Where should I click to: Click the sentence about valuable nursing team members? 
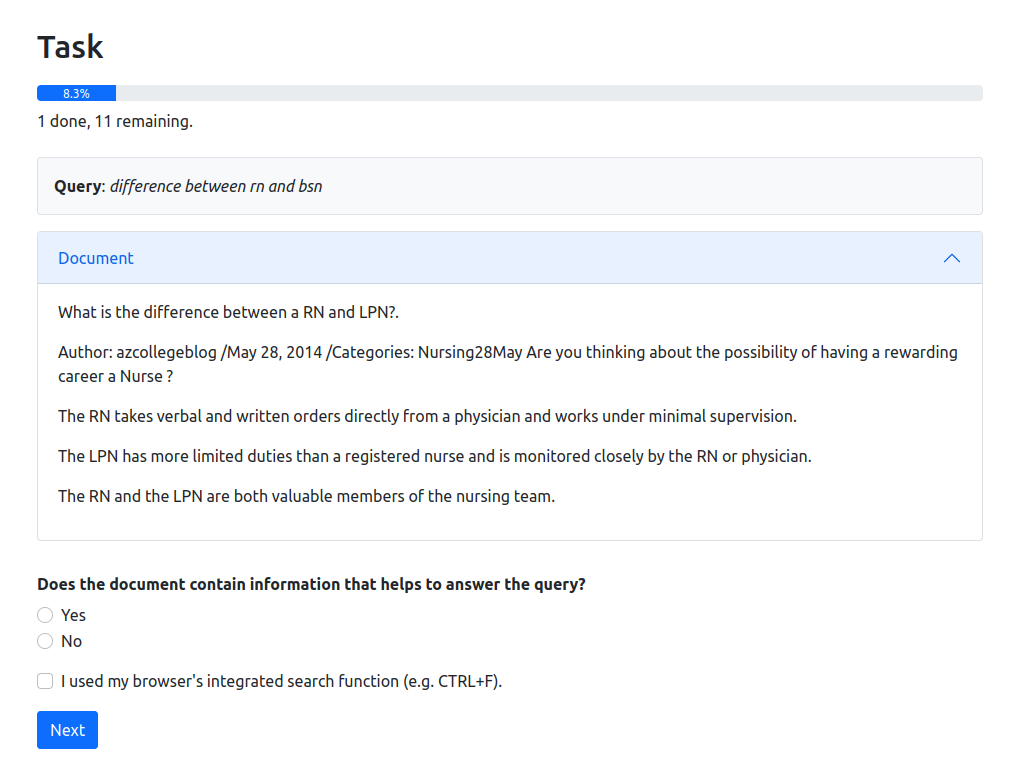[x=306, y=496]
